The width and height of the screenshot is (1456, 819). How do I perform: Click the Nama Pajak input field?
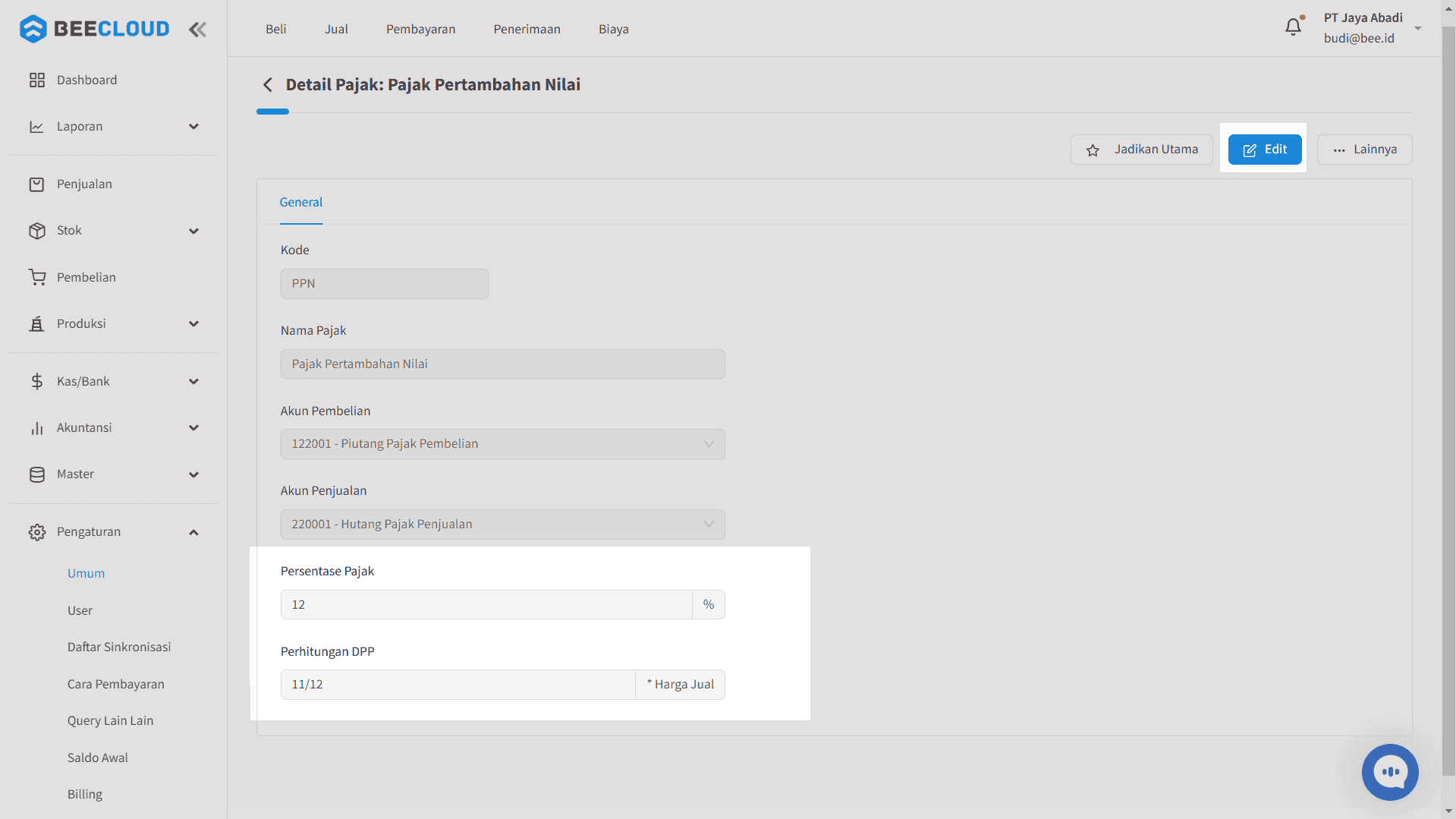coord(502,364)
